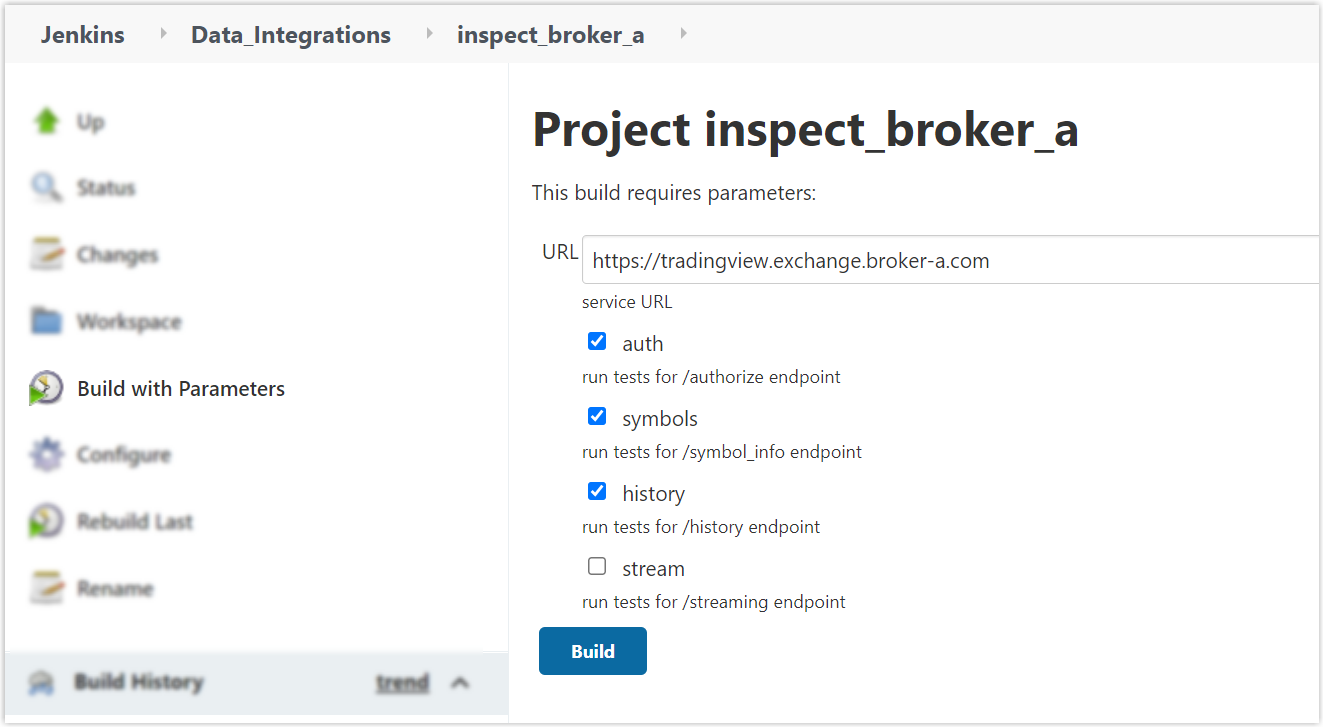Image resolution: width=1324 pixels, height=728 pixels.
Task: Click the Workspace folder icon
Action: 46,321
